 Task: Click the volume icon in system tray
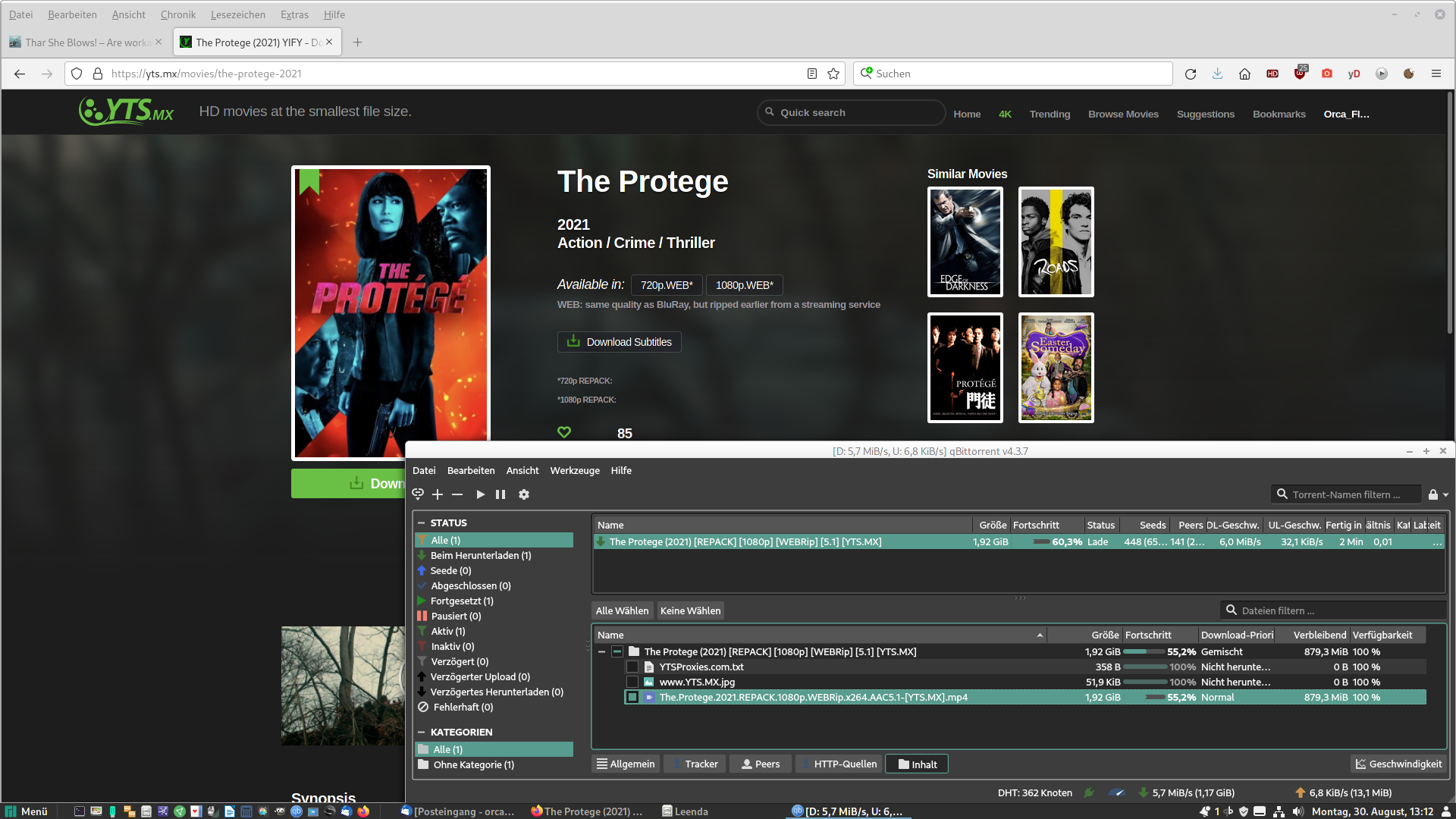tap(1298, 811)
